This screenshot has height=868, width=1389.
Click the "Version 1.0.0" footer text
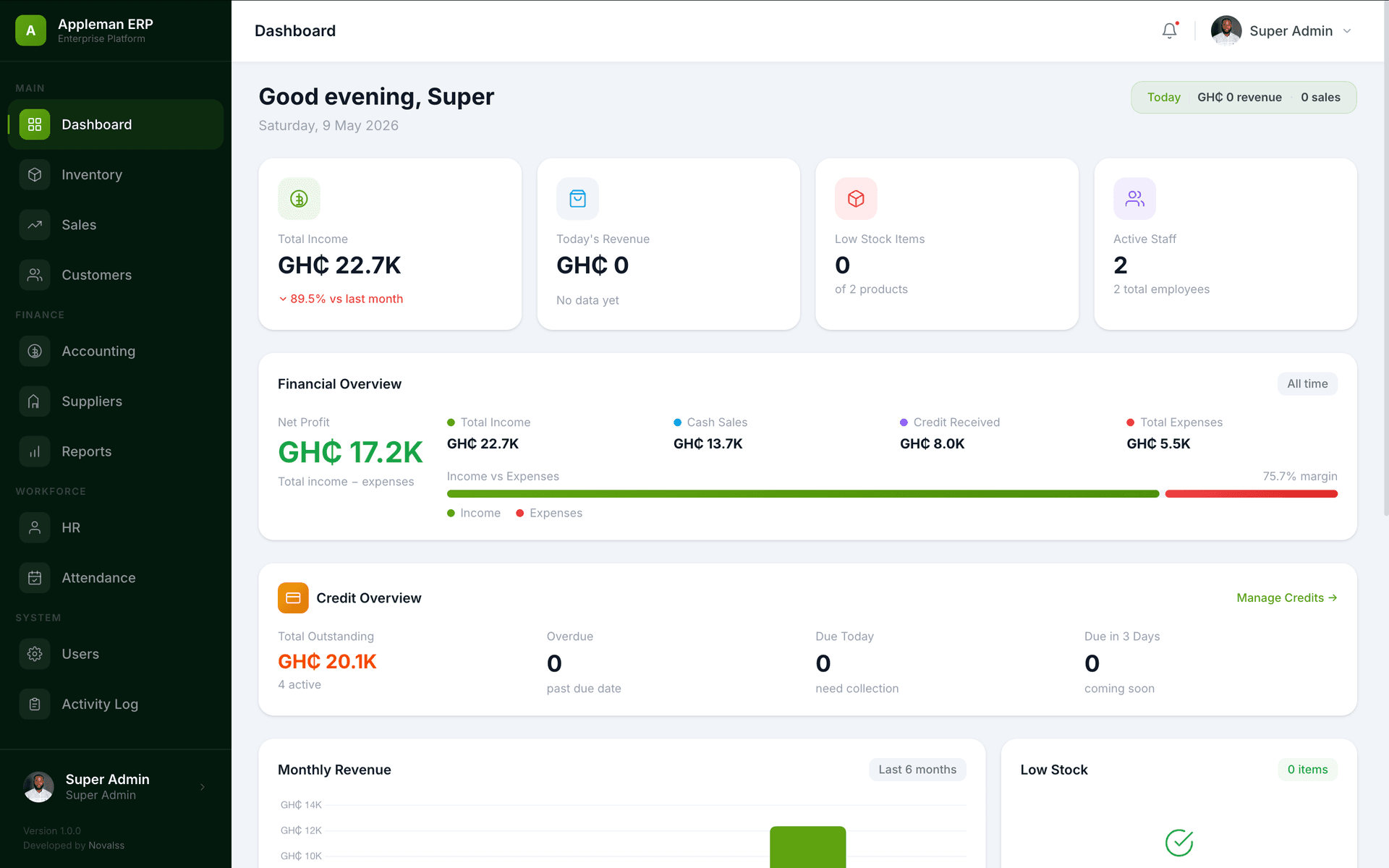coord(52,831)
